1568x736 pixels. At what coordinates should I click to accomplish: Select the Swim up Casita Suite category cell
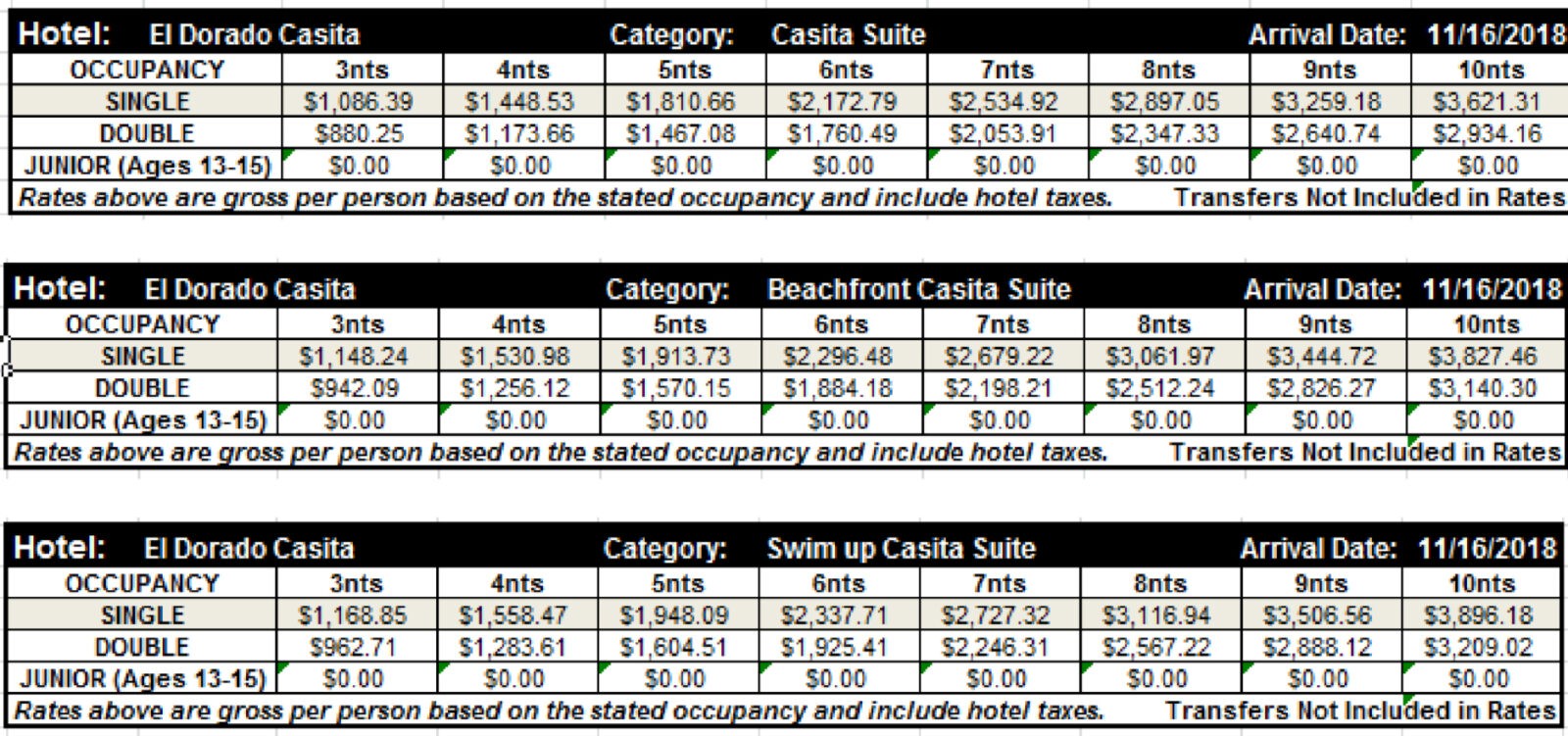[901, 548]
